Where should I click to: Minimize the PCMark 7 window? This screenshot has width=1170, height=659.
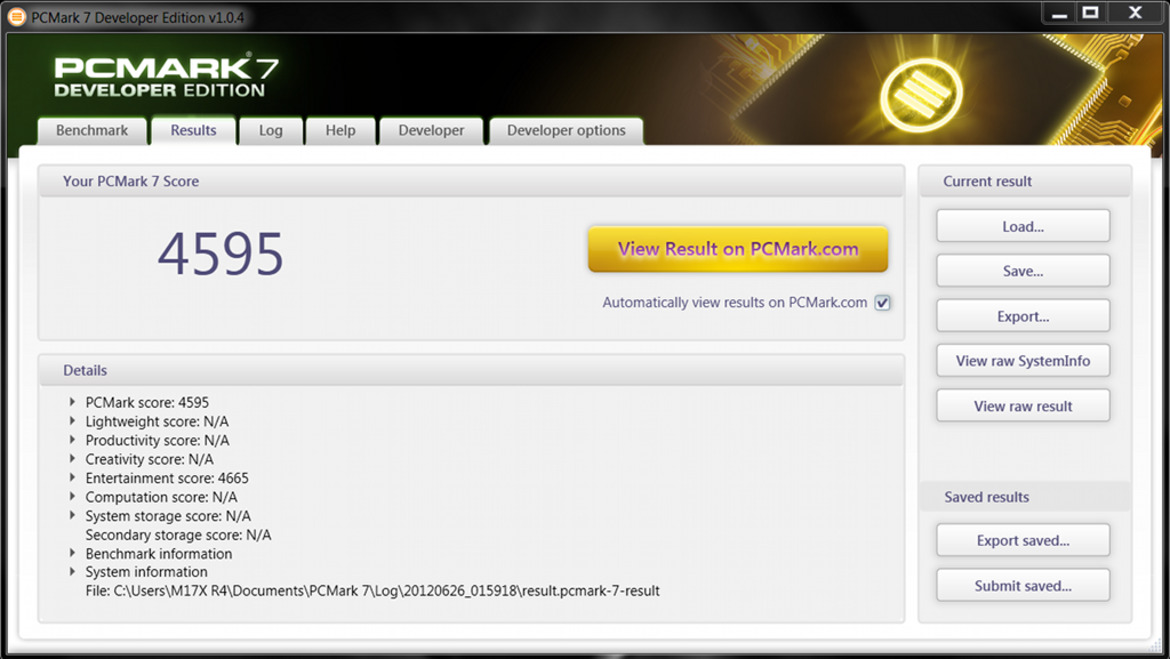pos(1059,13)
